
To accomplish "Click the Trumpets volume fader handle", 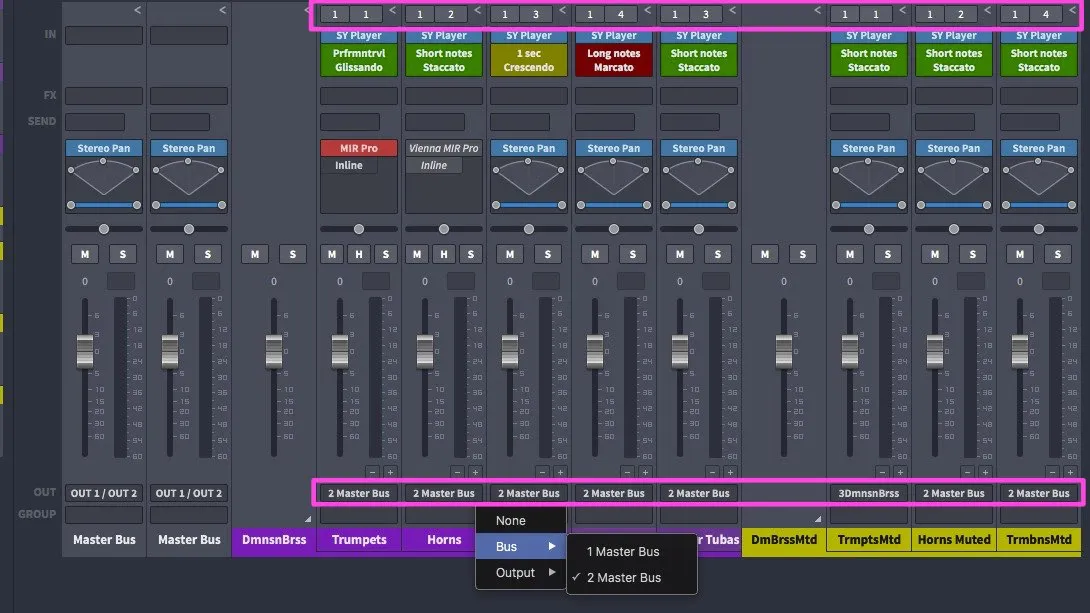I will 340,351.
